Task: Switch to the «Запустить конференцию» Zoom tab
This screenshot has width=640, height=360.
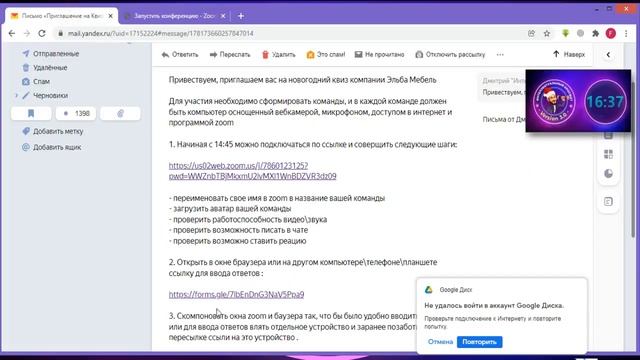Action: click(x=175, y=16)
